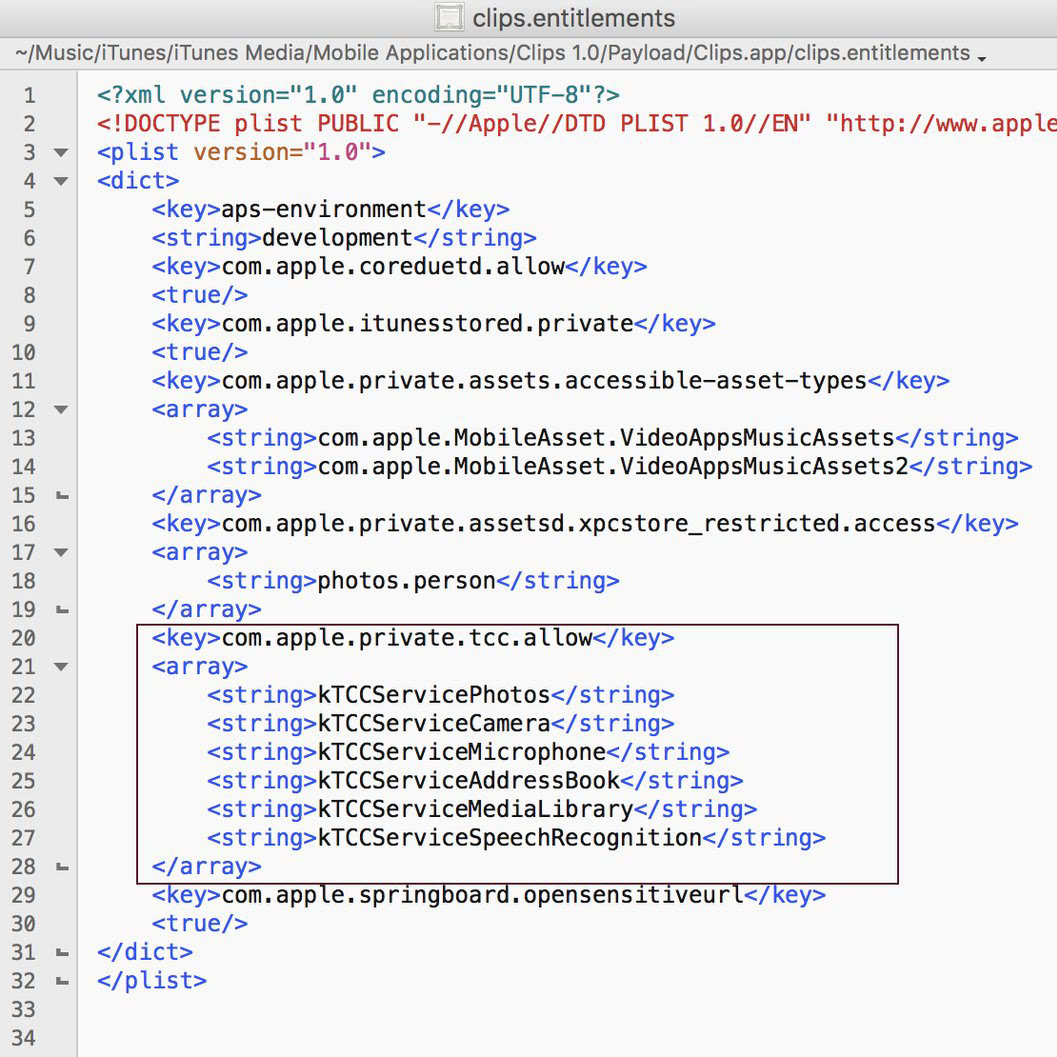Click the DOCTYPE plist declaration line
The image size is (1057, 1057).
coord(577,124)
